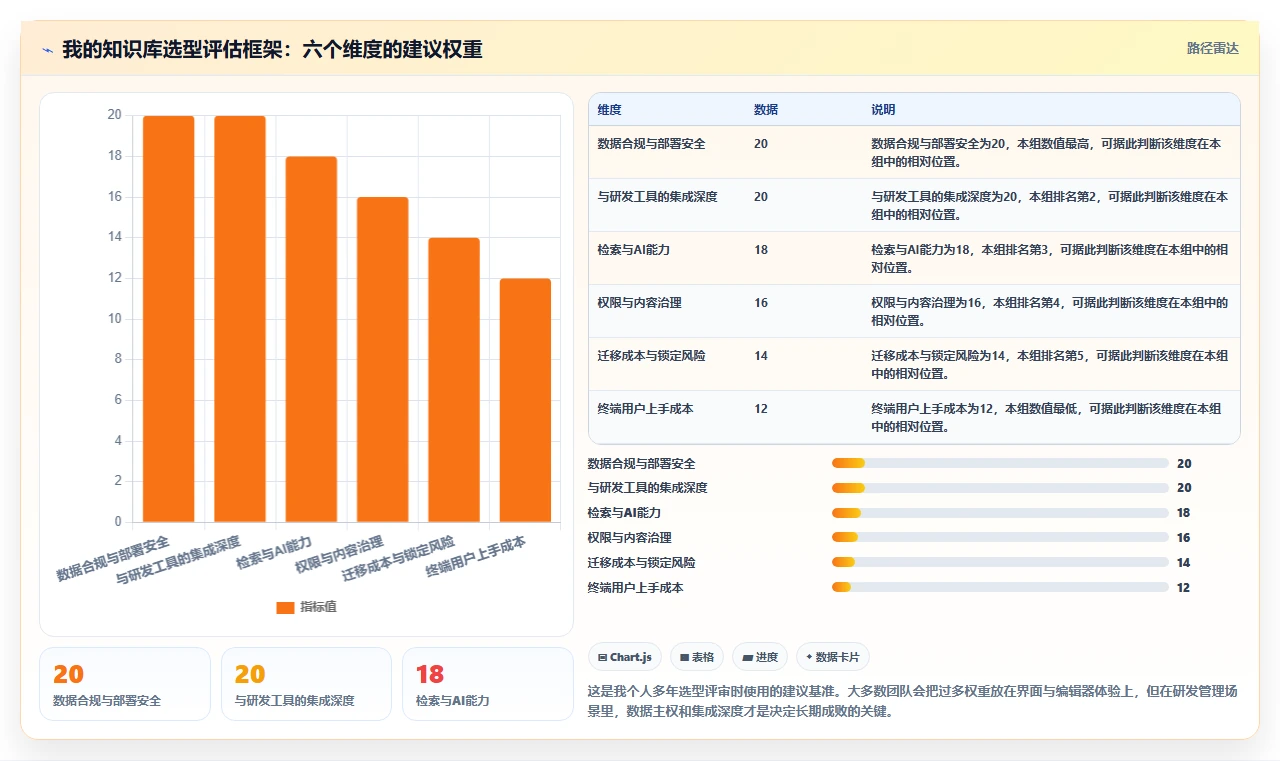Screen dimensions: 1280x761
Task: Click the x-axis label 终端用户上手成本
Action: tap(477, 556)
